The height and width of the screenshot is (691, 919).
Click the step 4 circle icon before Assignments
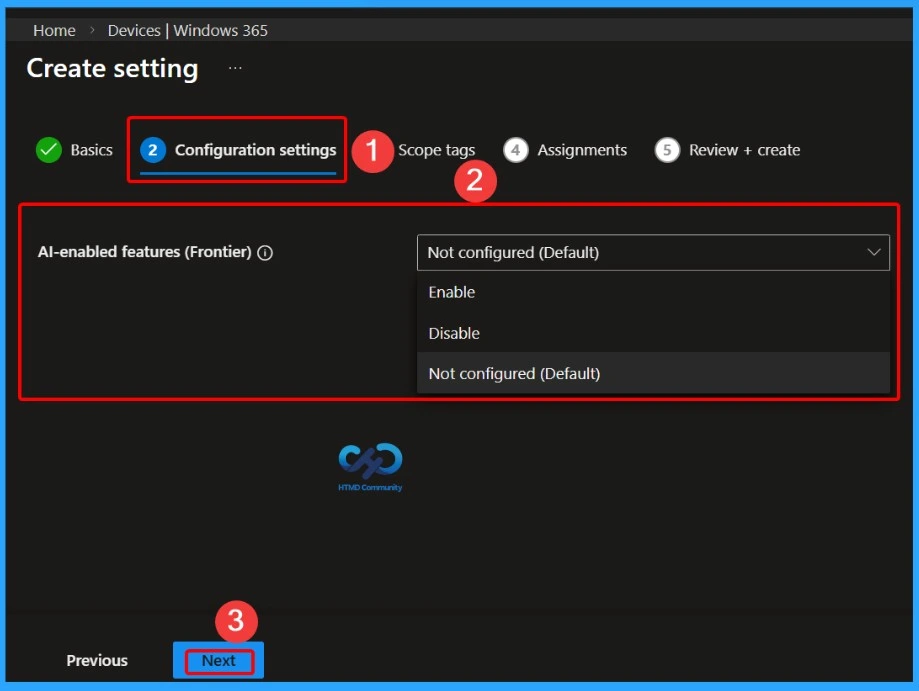pyautogui.click(x=515, y=150)
